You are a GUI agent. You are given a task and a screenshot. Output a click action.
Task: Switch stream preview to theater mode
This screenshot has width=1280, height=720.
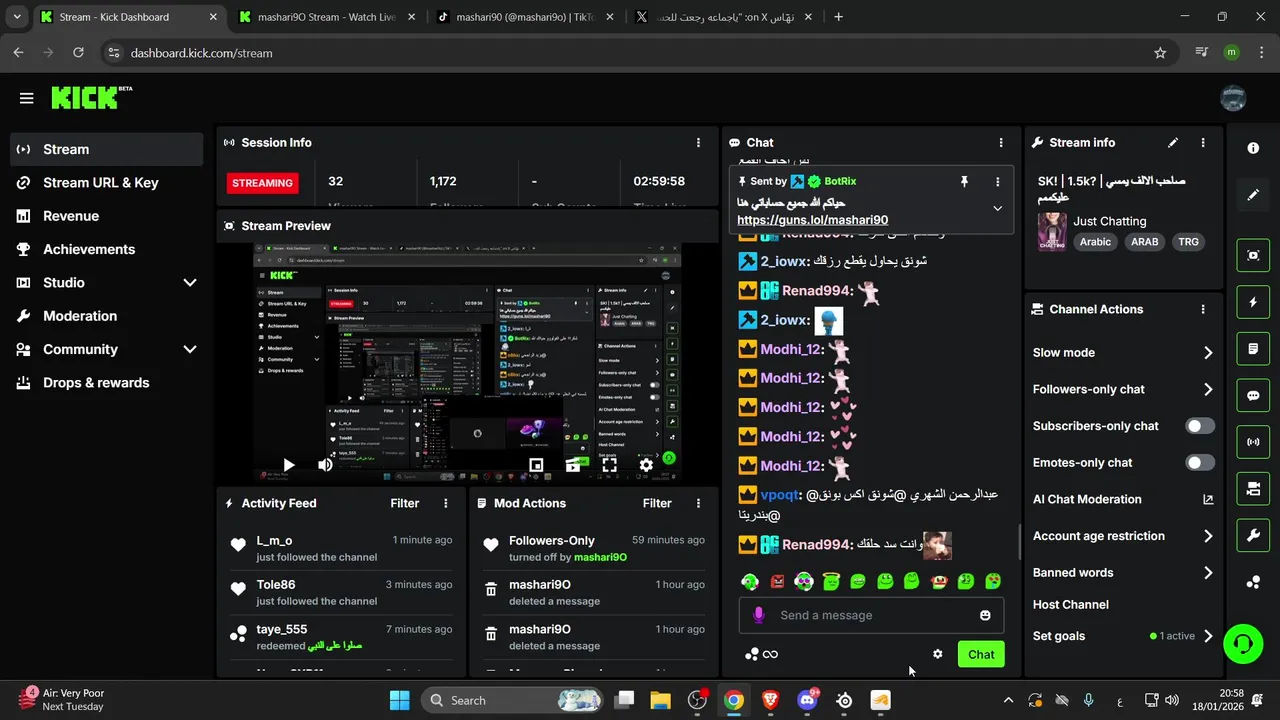[x=573, y=465]
